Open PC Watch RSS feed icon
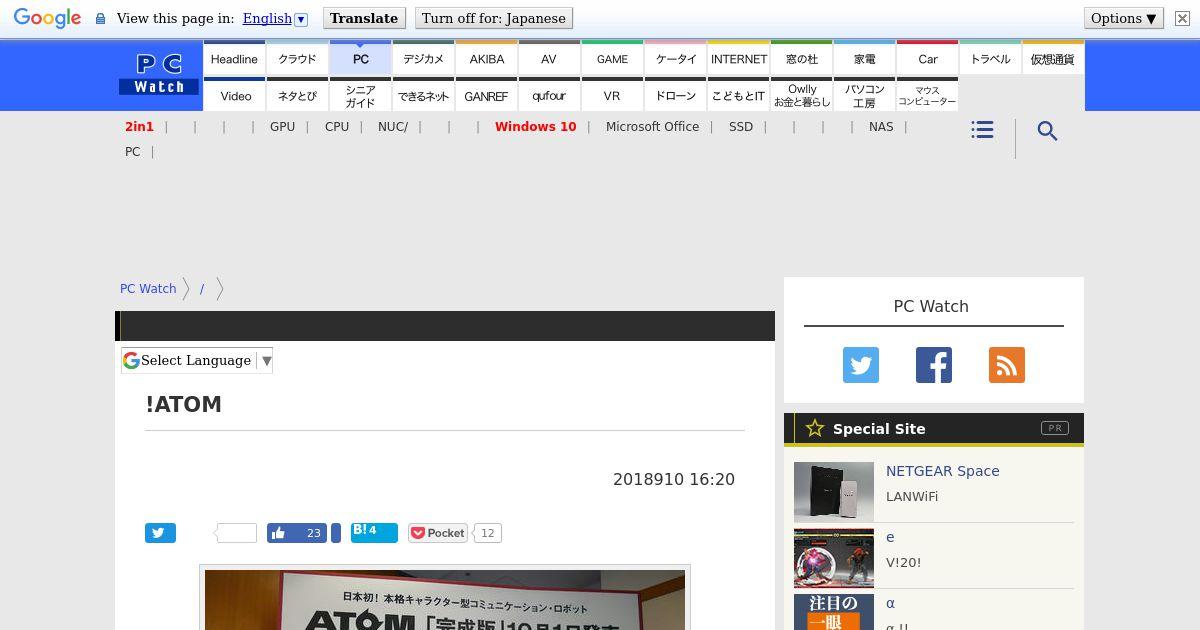 point(1006,365)
